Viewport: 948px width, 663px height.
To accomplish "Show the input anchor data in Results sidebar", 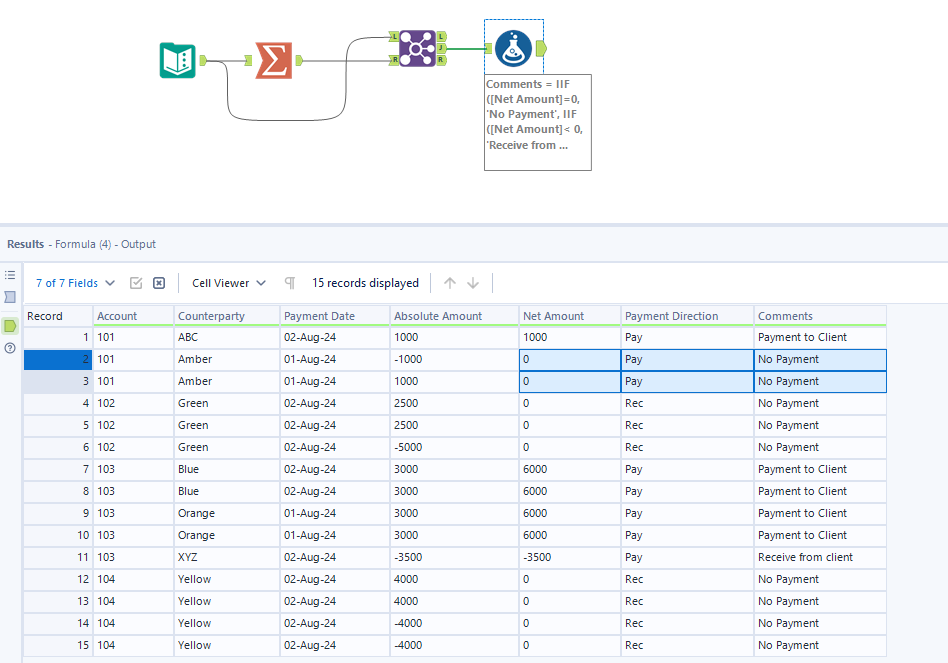I will pos(10,297).
